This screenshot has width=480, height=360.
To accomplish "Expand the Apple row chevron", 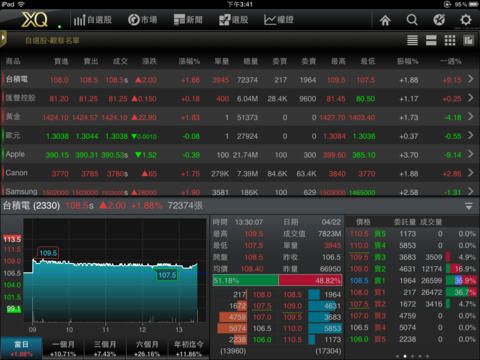I will pos(470,154).
